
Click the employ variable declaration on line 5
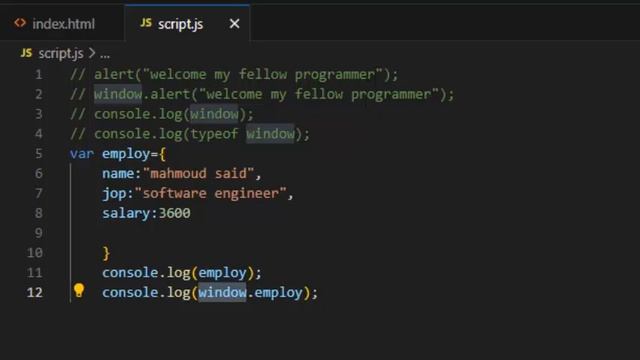(126, 154)
